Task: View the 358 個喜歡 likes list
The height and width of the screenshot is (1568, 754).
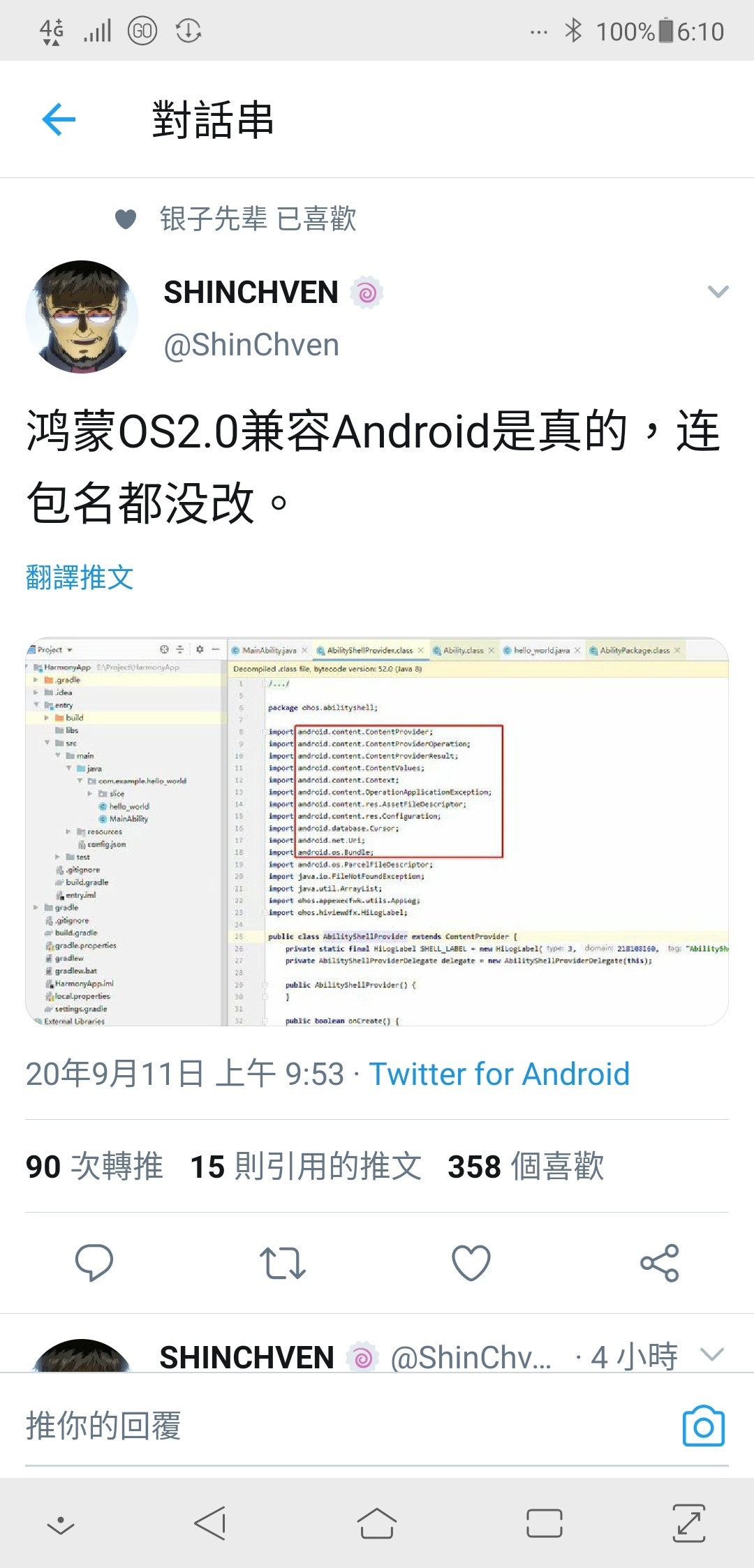Action: pos(526,1167)
